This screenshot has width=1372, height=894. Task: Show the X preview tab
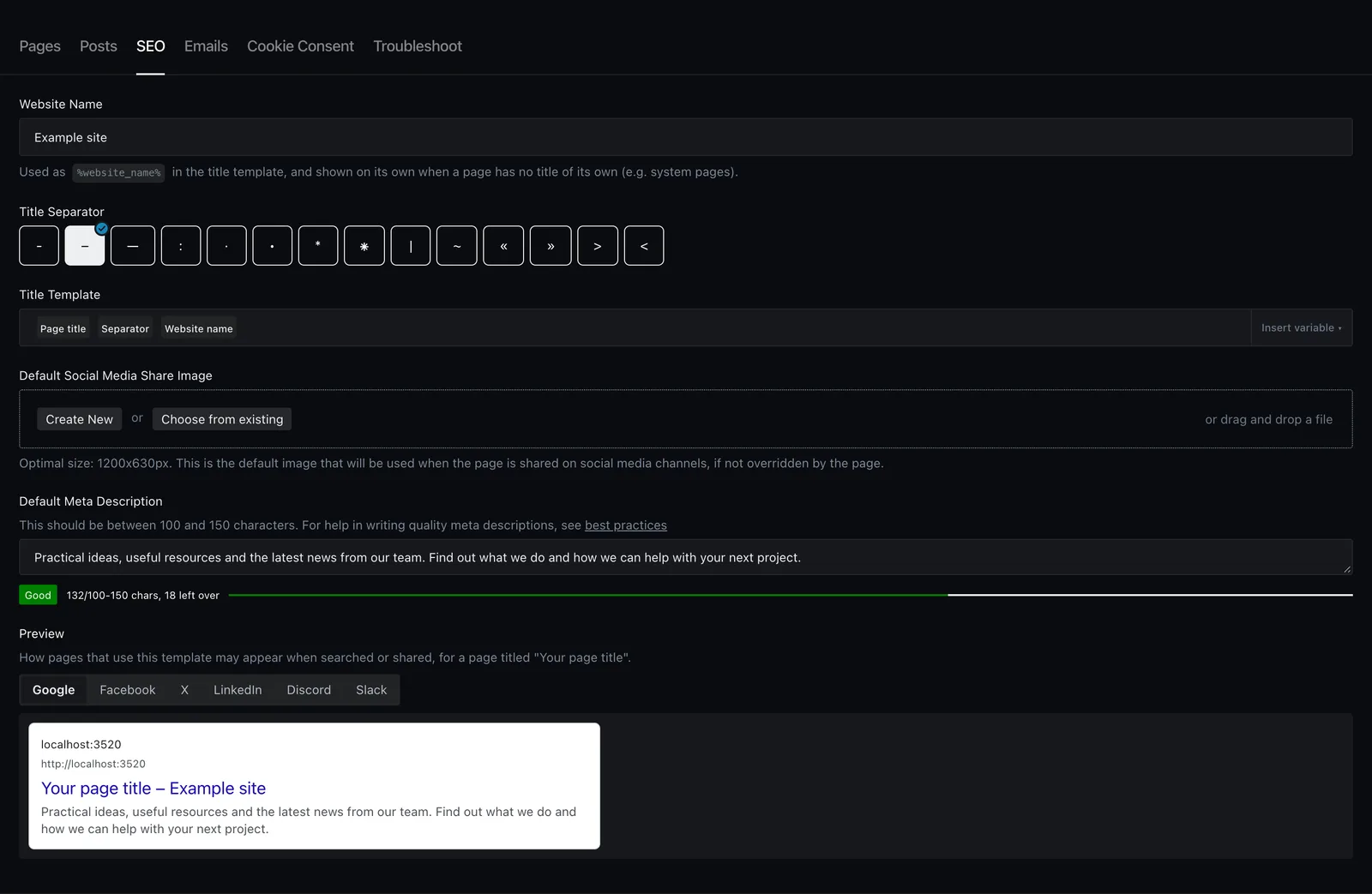tap(184, 690)
